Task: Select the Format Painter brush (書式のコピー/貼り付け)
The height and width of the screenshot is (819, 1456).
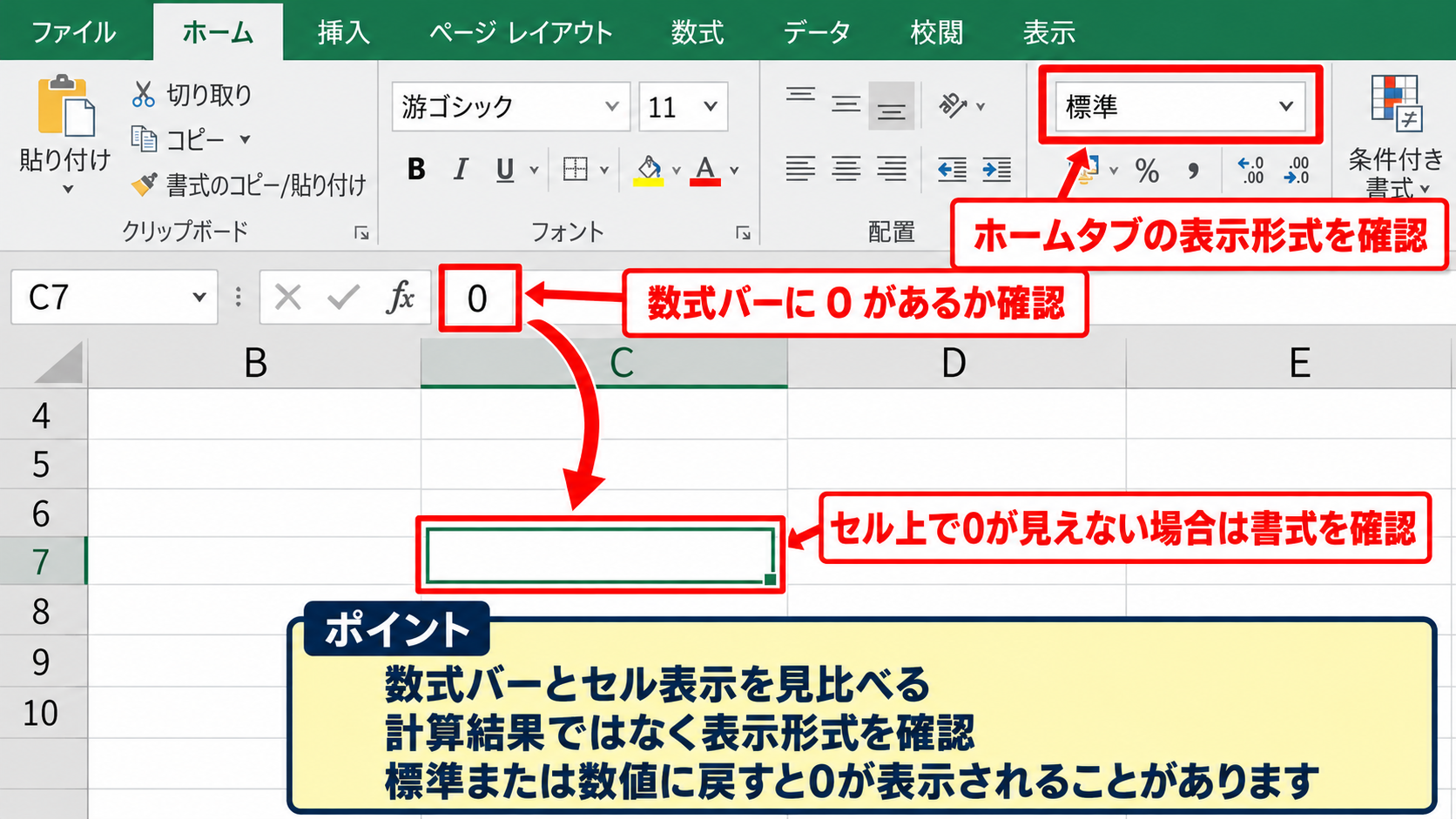Action: pyautogui.click(x=144, y=184)
